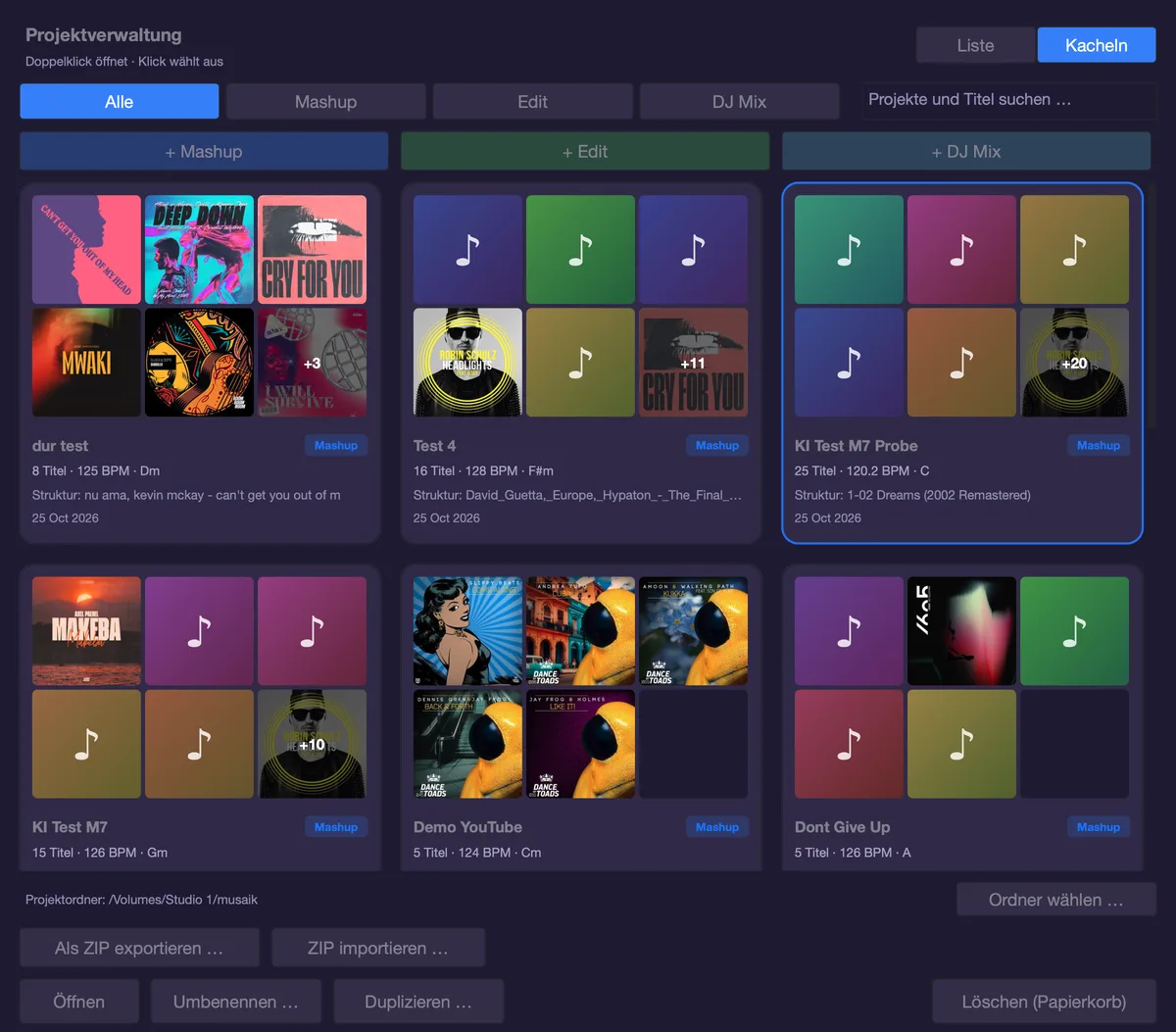
Task: Select the 'dur test' project title
Action: pos(60,446)
